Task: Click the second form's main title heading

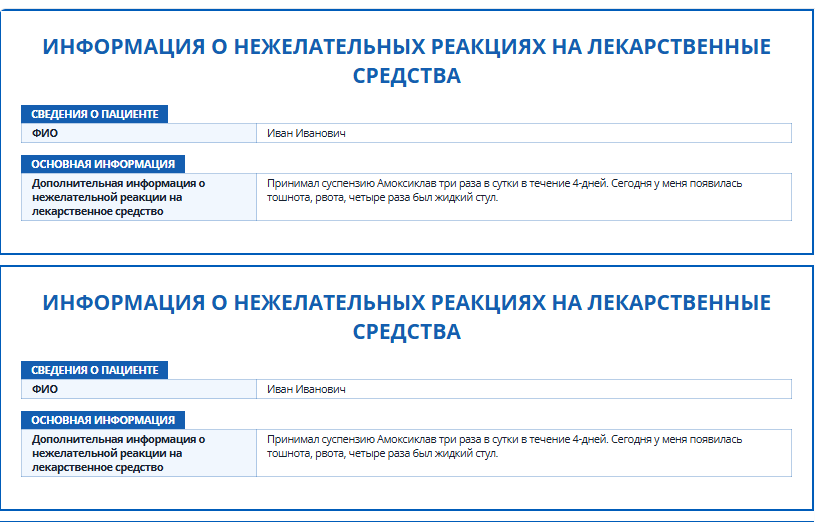Action: point(406,317)
